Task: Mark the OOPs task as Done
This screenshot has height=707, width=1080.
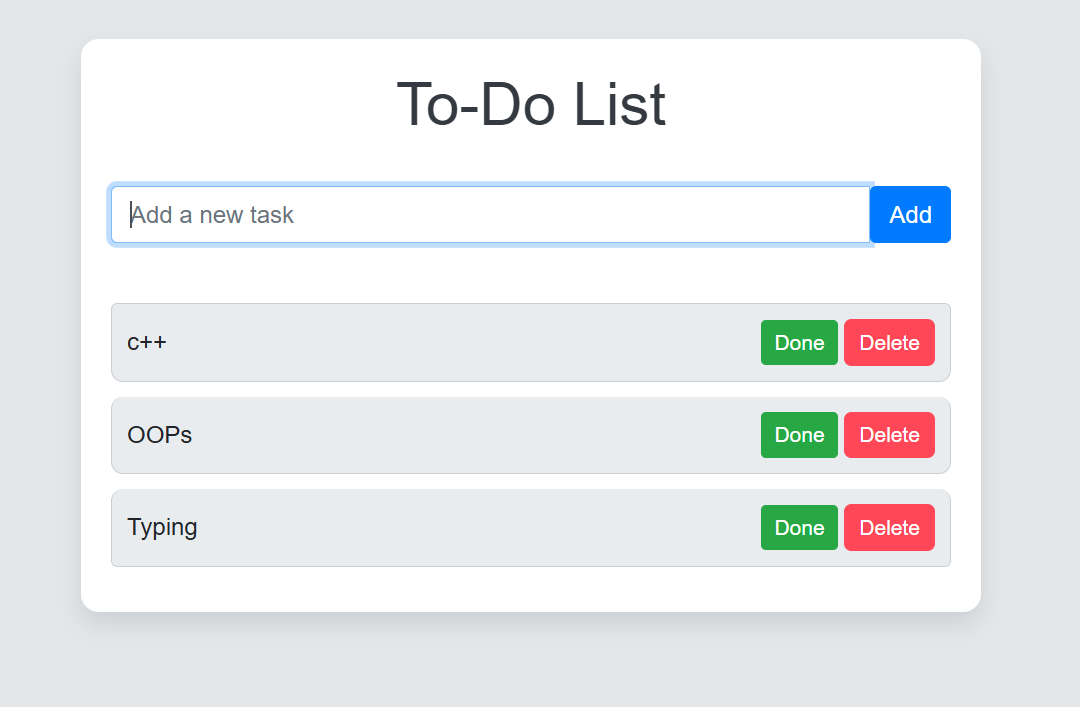Action: pos(799,435)
